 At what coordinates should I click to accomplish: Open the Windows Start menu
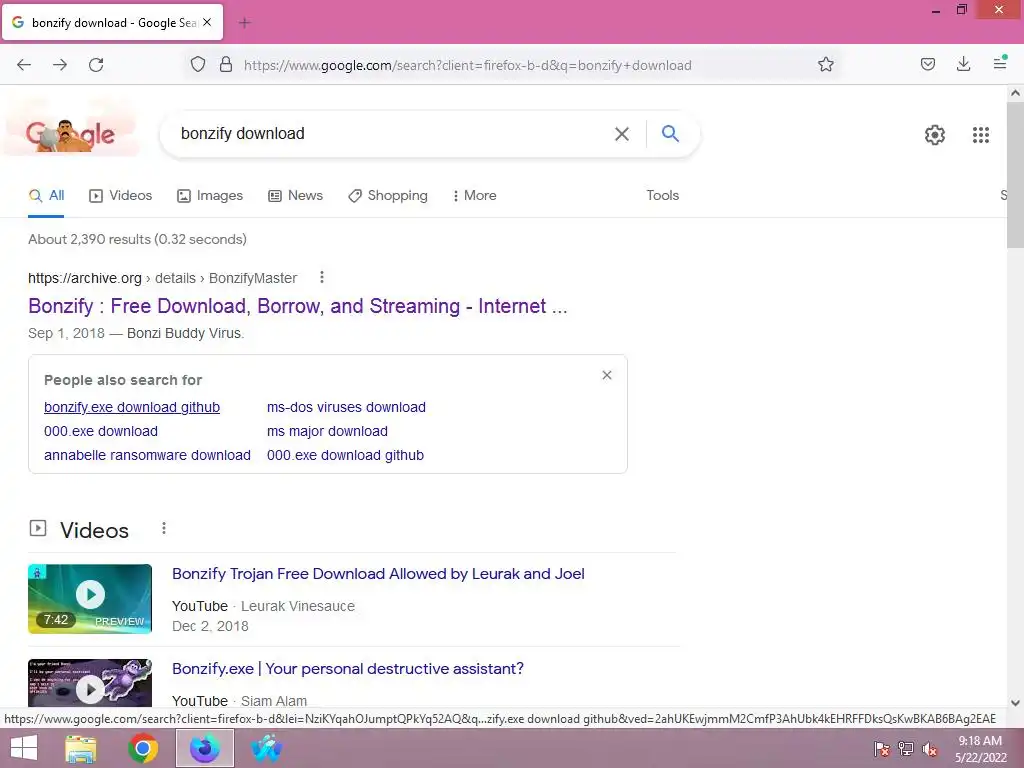pyautogui.click(x=24, y=748)
